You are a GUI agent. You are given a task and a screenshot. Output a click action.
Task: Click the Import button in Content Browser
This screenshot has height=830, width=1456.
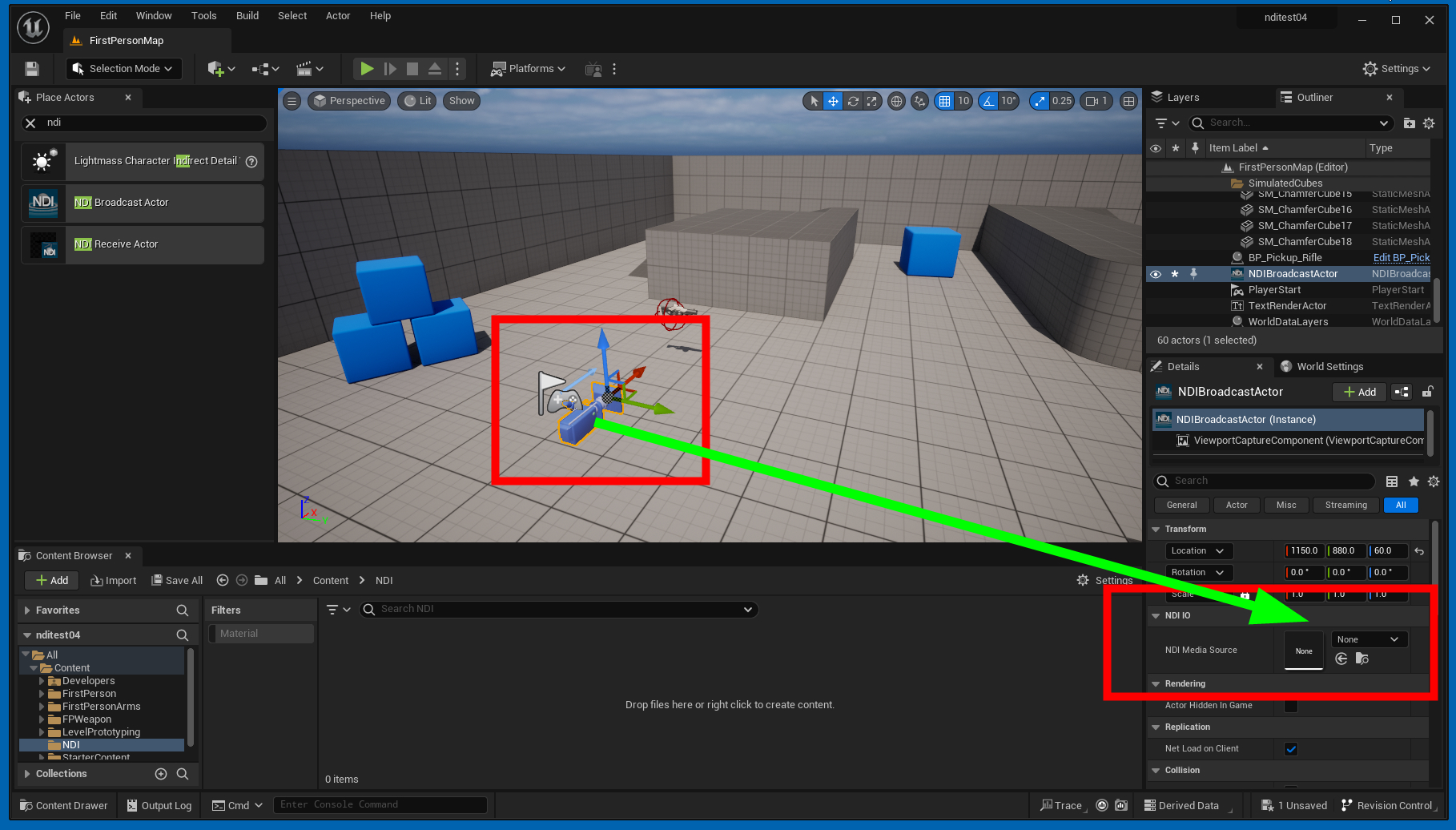click(114, 581)
